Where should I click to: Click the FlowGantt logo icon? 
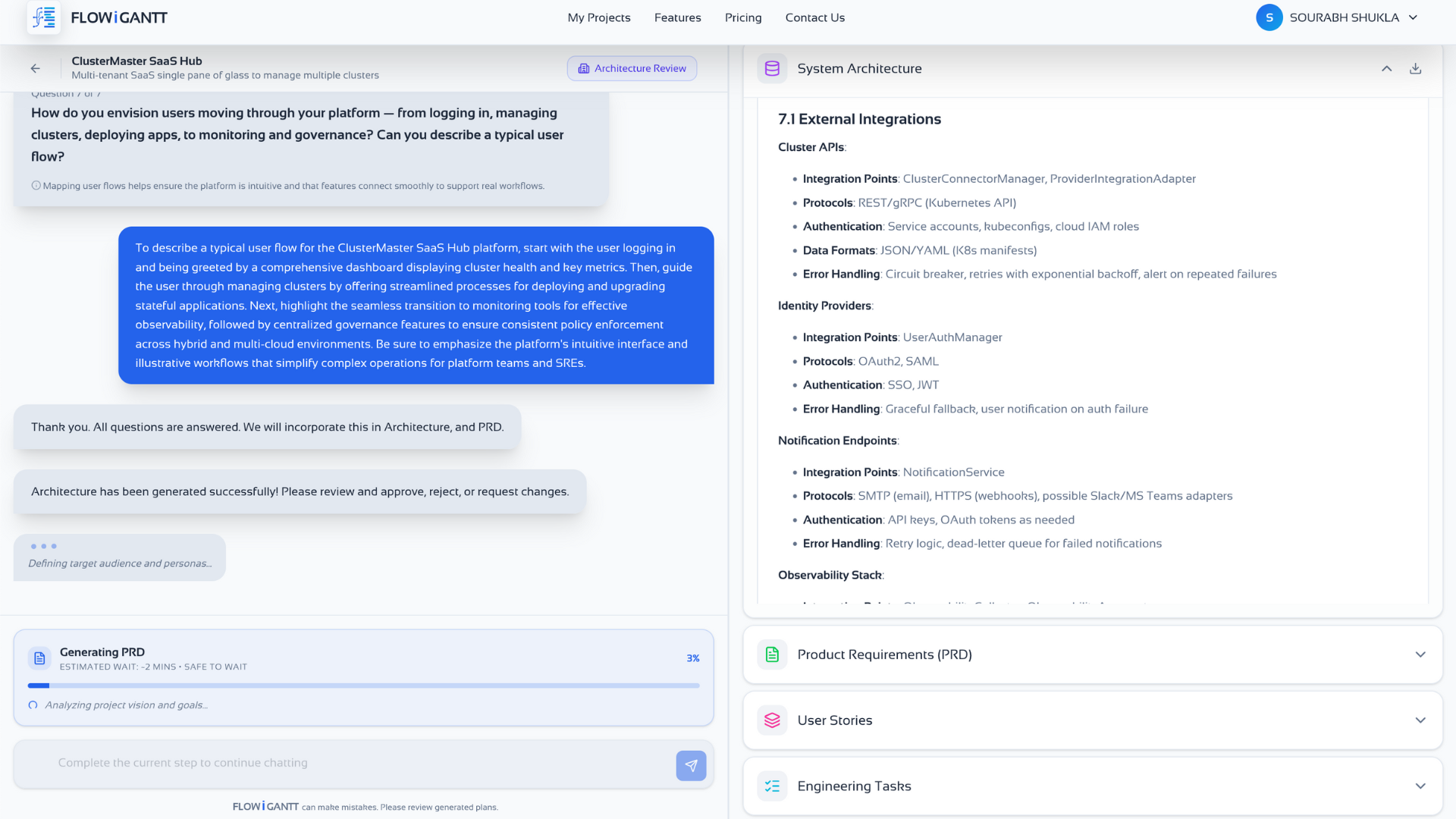point(44,17)
